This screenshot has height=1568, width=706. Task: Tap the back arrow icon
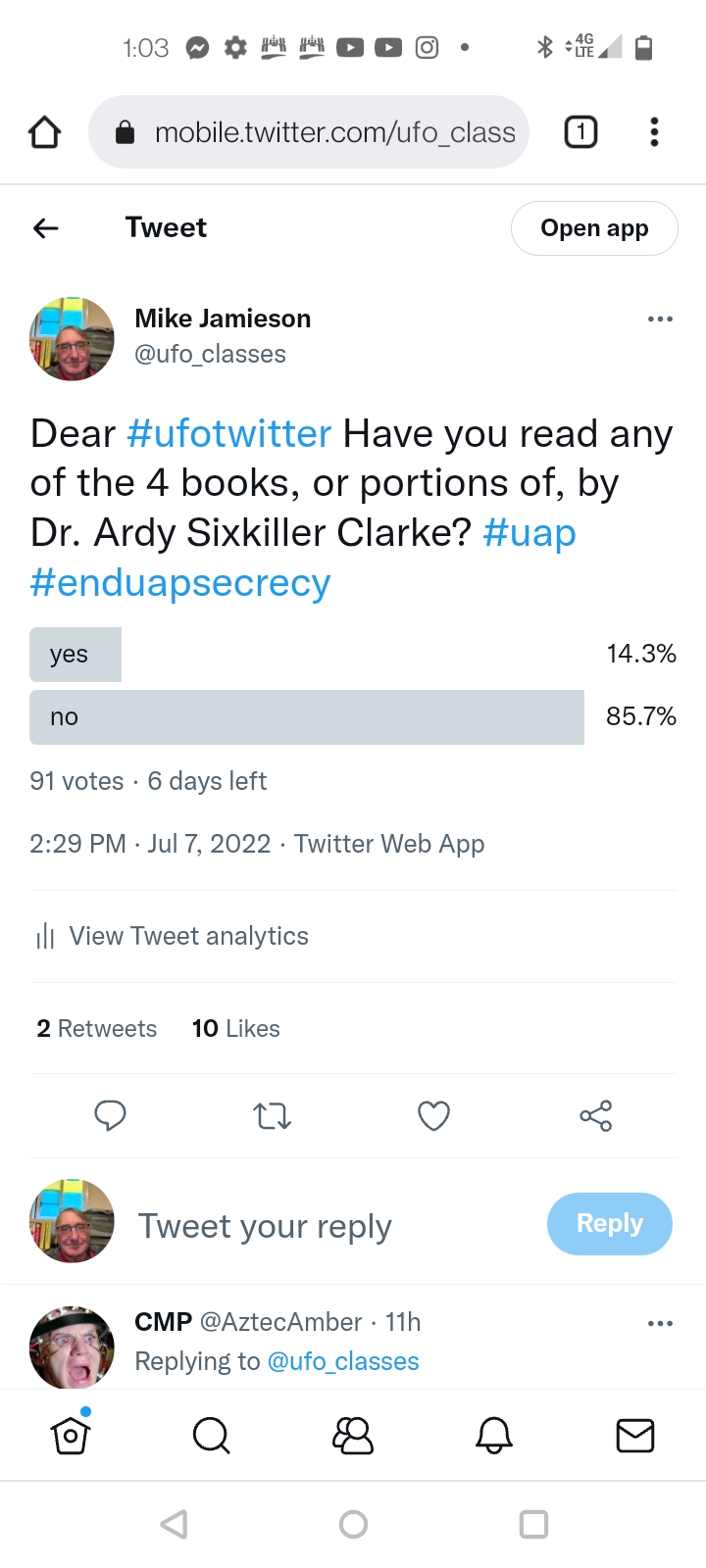point(46,228)
